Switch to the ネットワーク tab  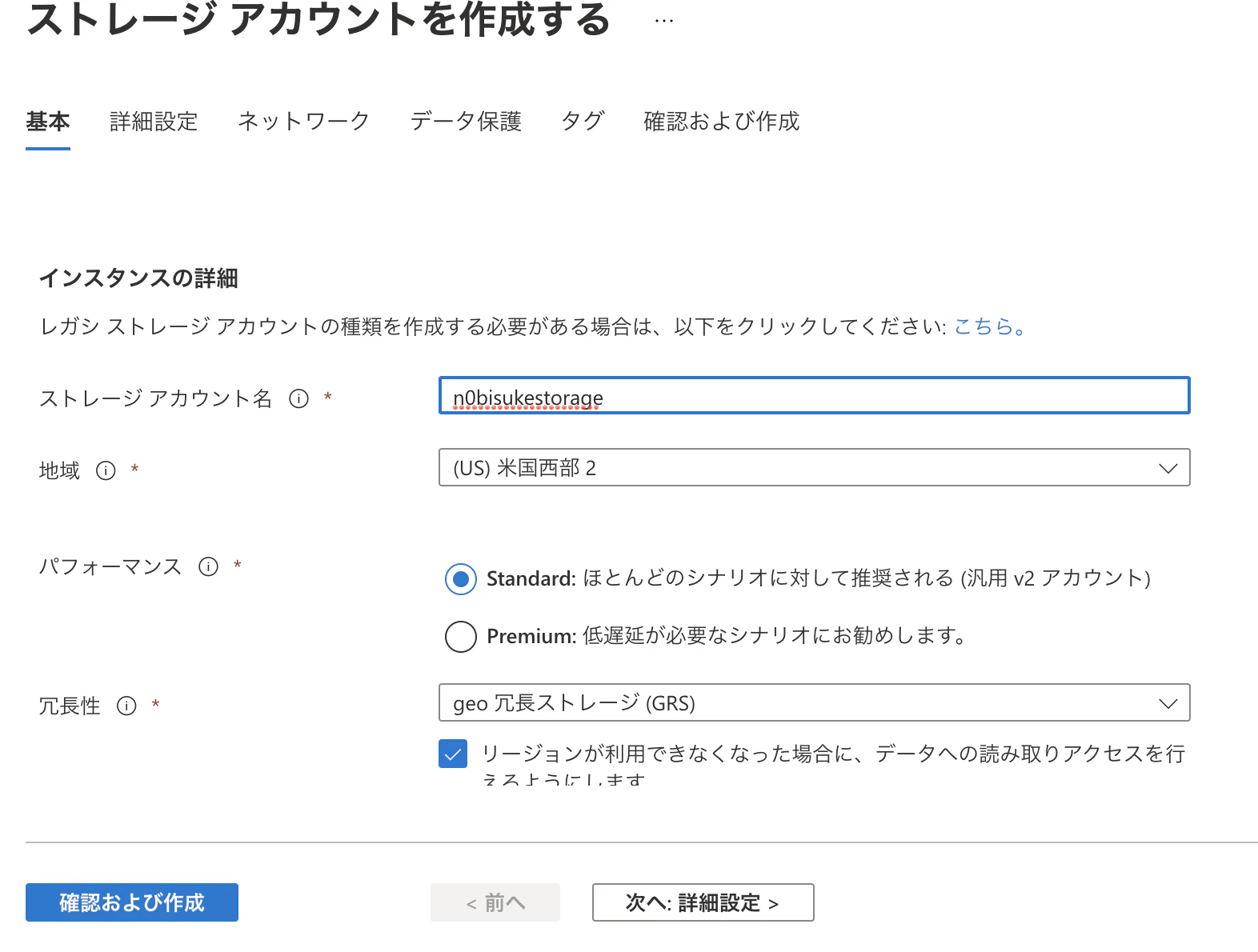click(304, 122)
